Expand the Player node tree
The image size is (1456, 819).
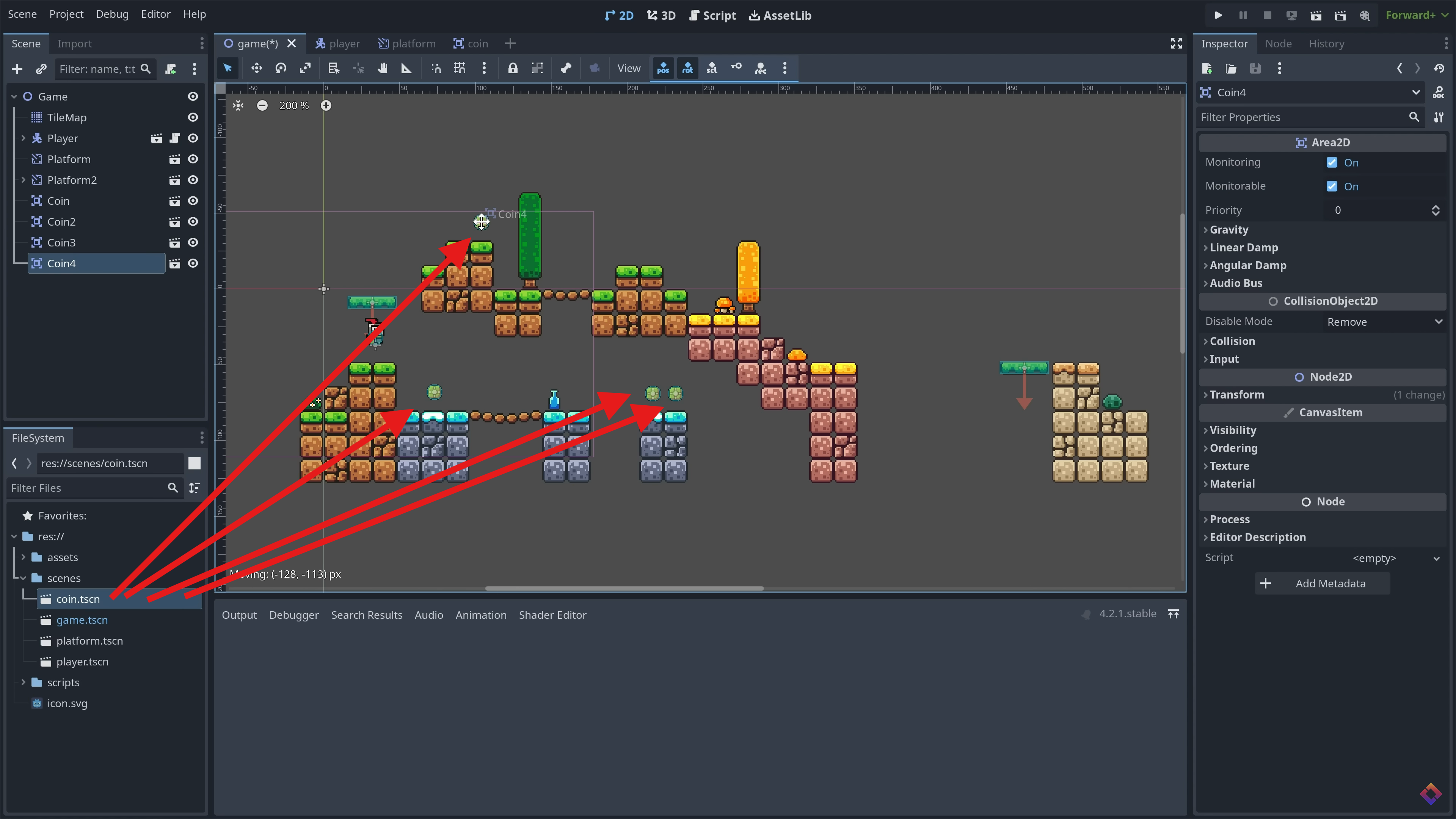click(x=23, y=138)
